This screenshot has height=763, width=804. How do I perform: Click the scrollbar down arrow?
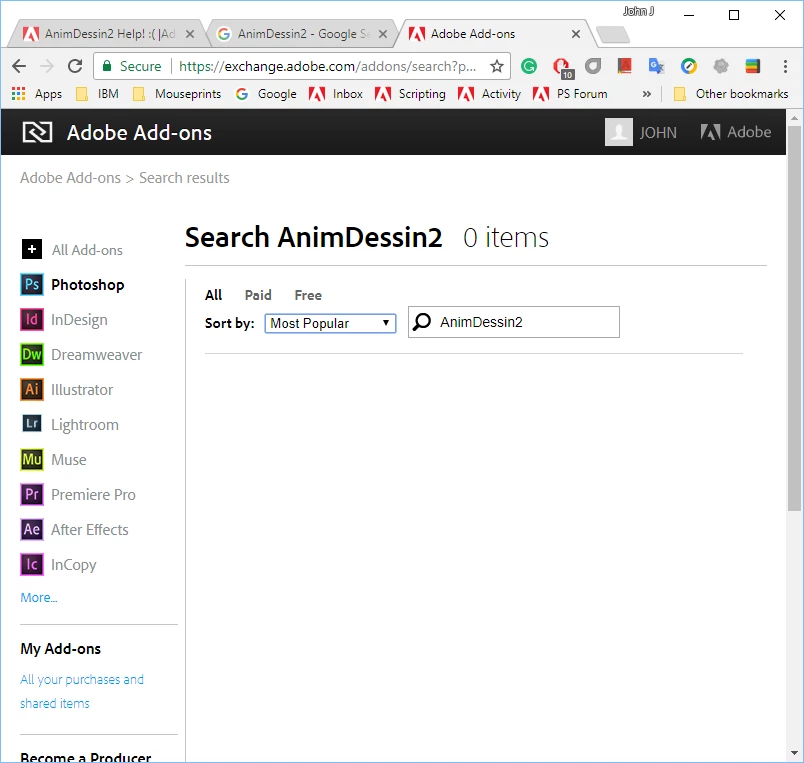tap(794, 753)
